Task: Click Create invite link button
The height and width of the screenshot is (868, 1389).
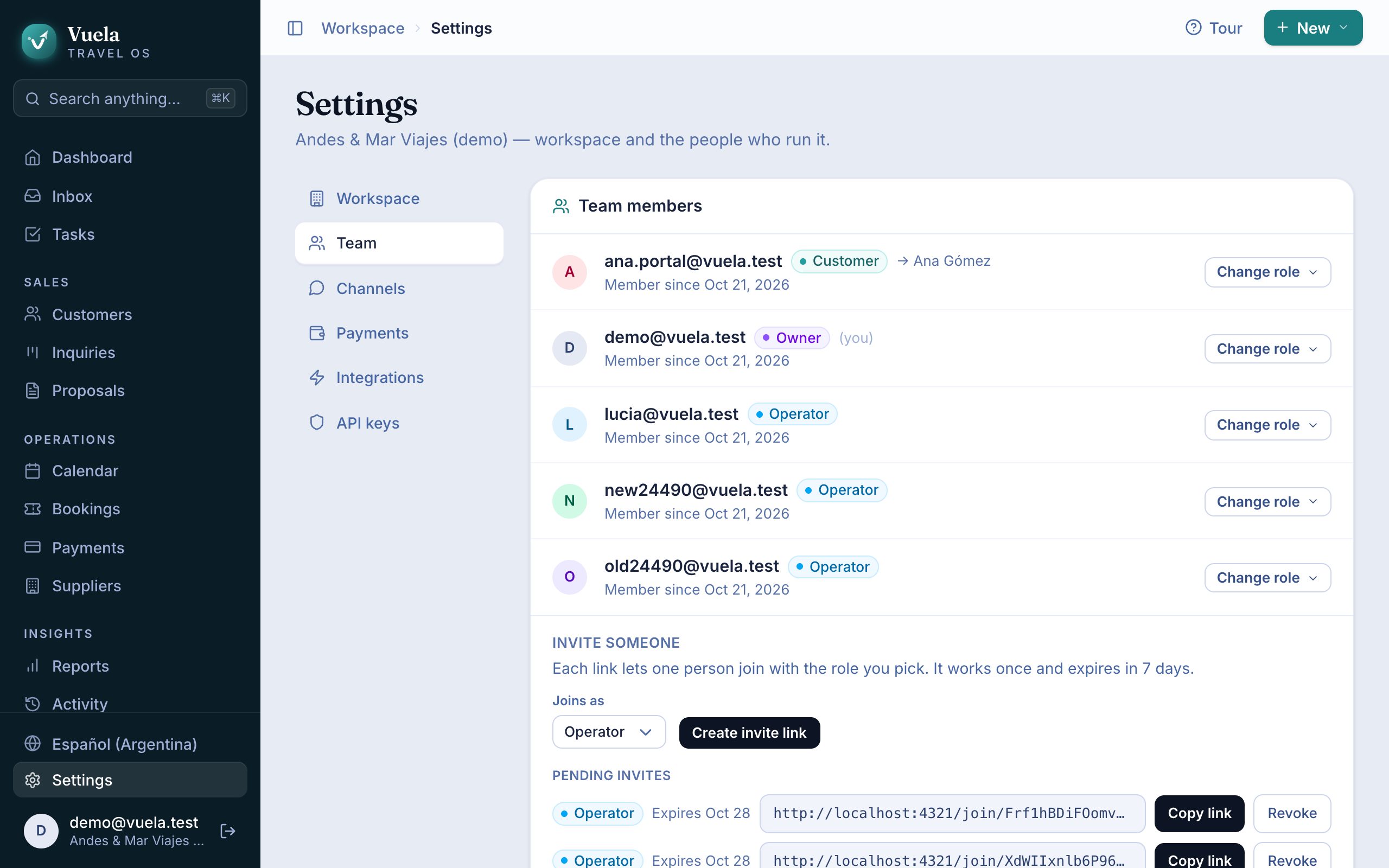Action: tap(750, 733)
